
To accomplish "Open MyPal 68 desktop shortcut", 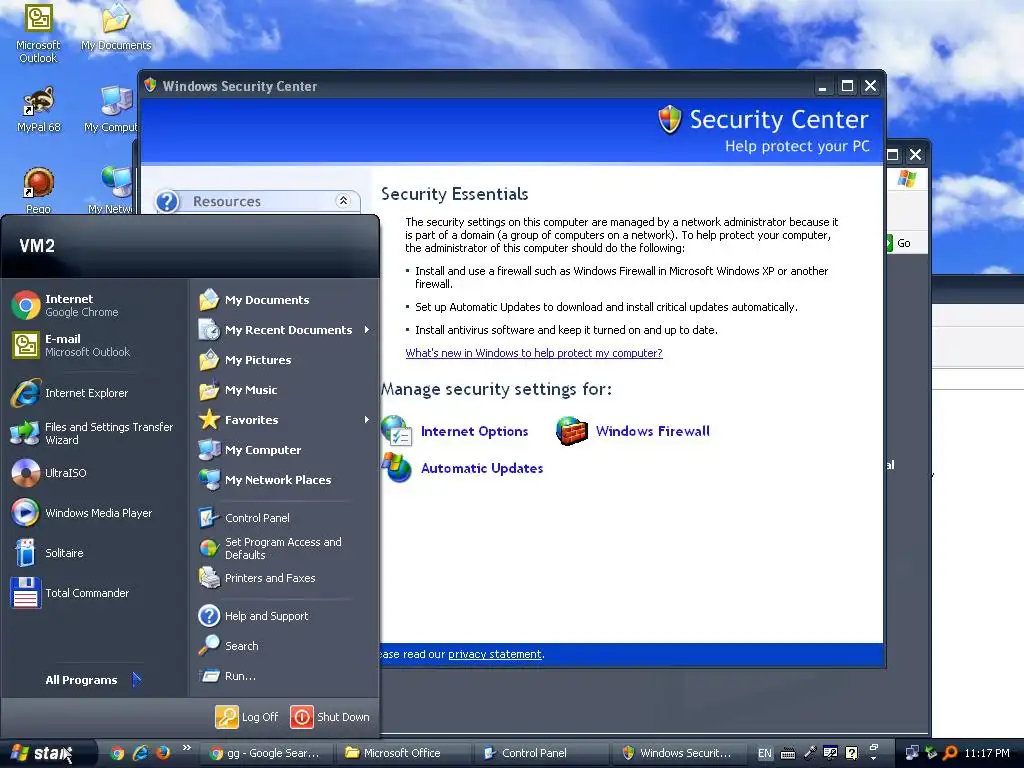I will 38,110.
